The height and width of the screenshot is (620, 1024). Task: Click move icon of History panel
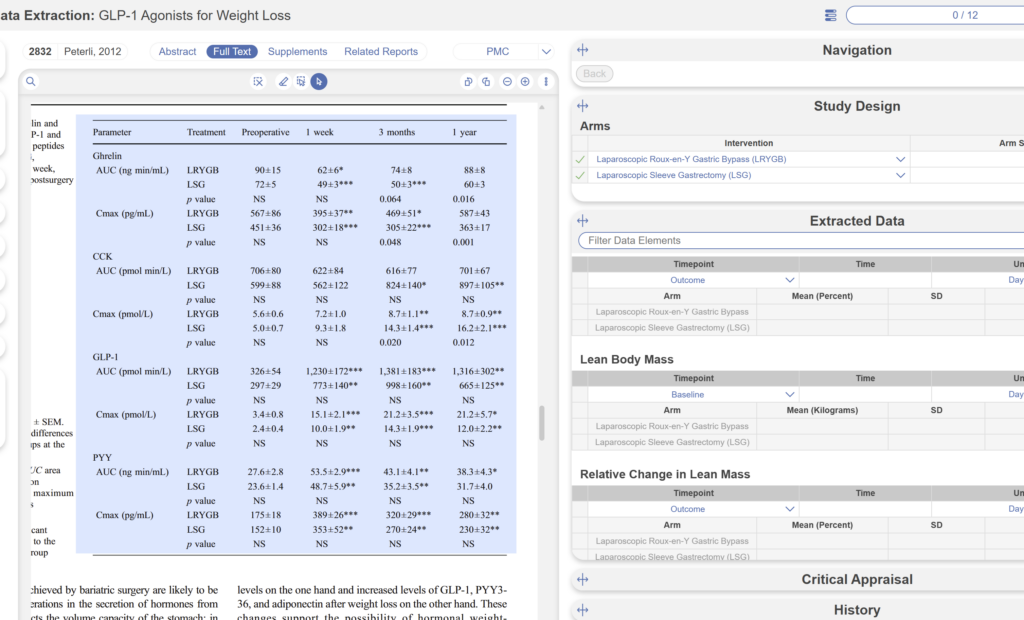tap(583, 610)
